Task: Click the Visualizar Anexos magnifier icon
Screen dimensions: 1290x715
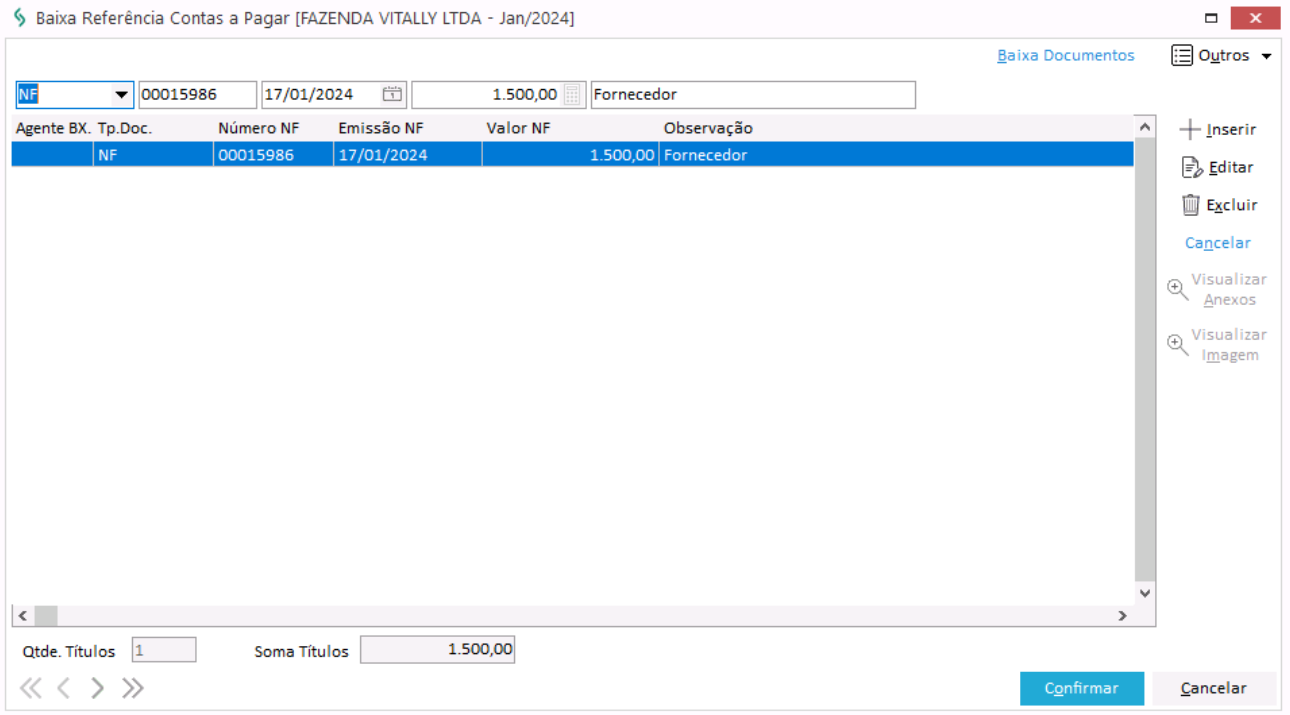Action: tap(1178, 290)
